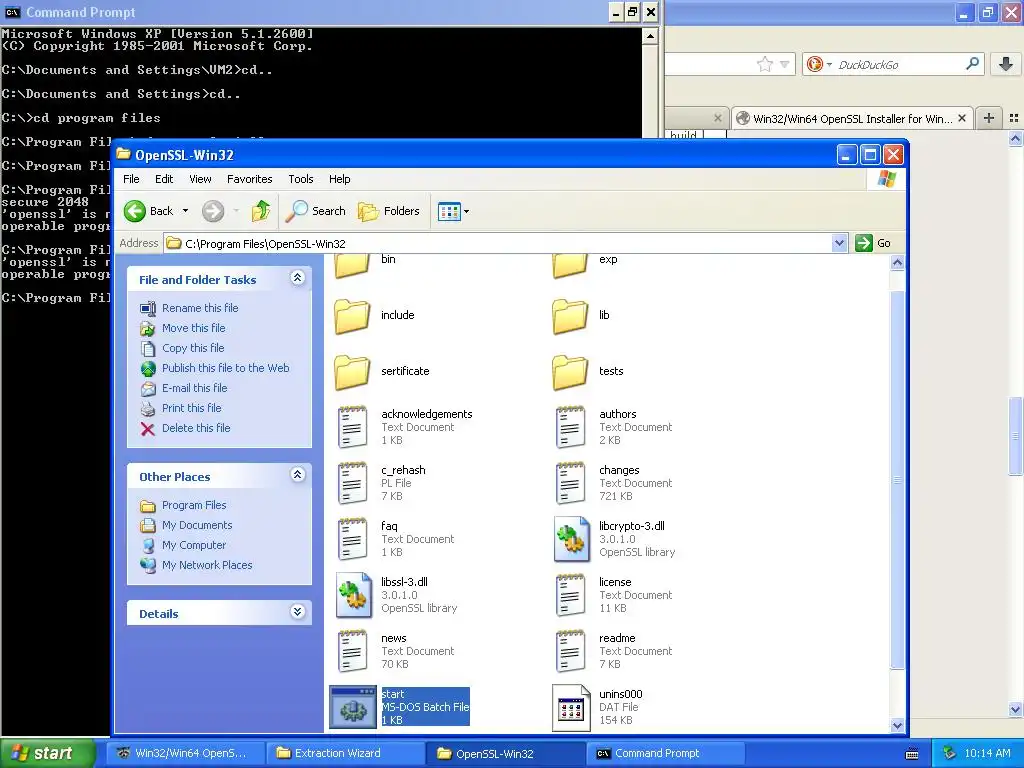Click Publish this file to the Web

pyautogui.click(x=225, y=368)
